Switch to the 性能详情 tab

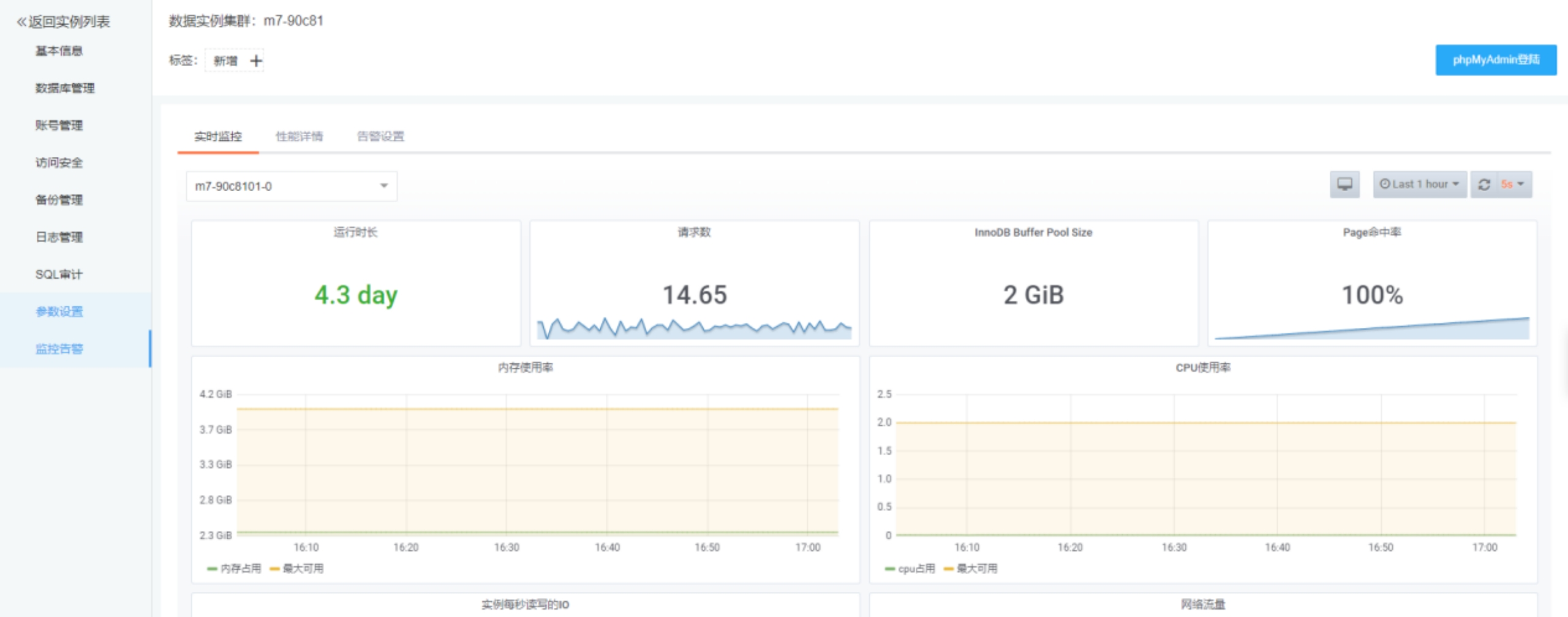point(299,136)
